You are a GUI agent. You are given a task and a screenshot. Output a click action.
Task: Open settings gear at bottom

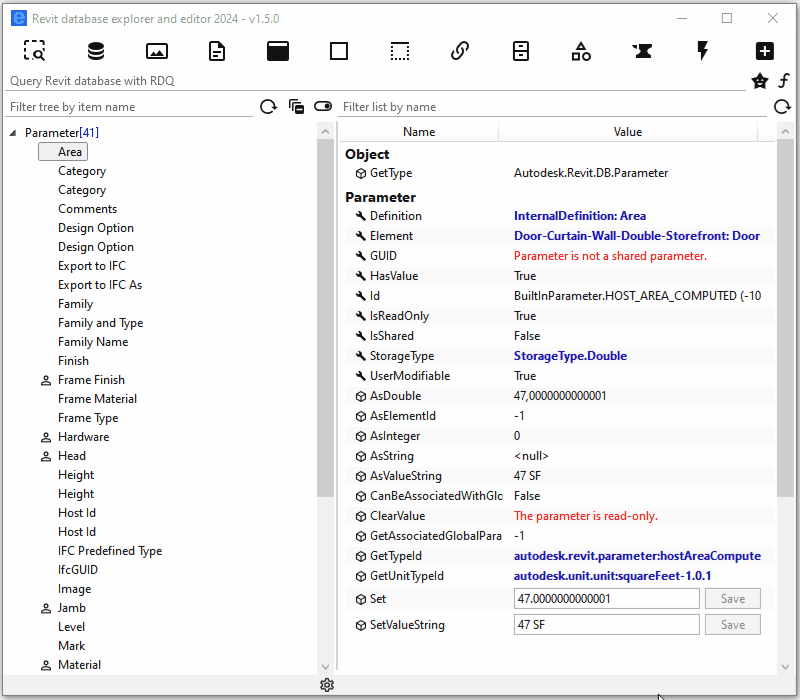[x=327, y=685]
